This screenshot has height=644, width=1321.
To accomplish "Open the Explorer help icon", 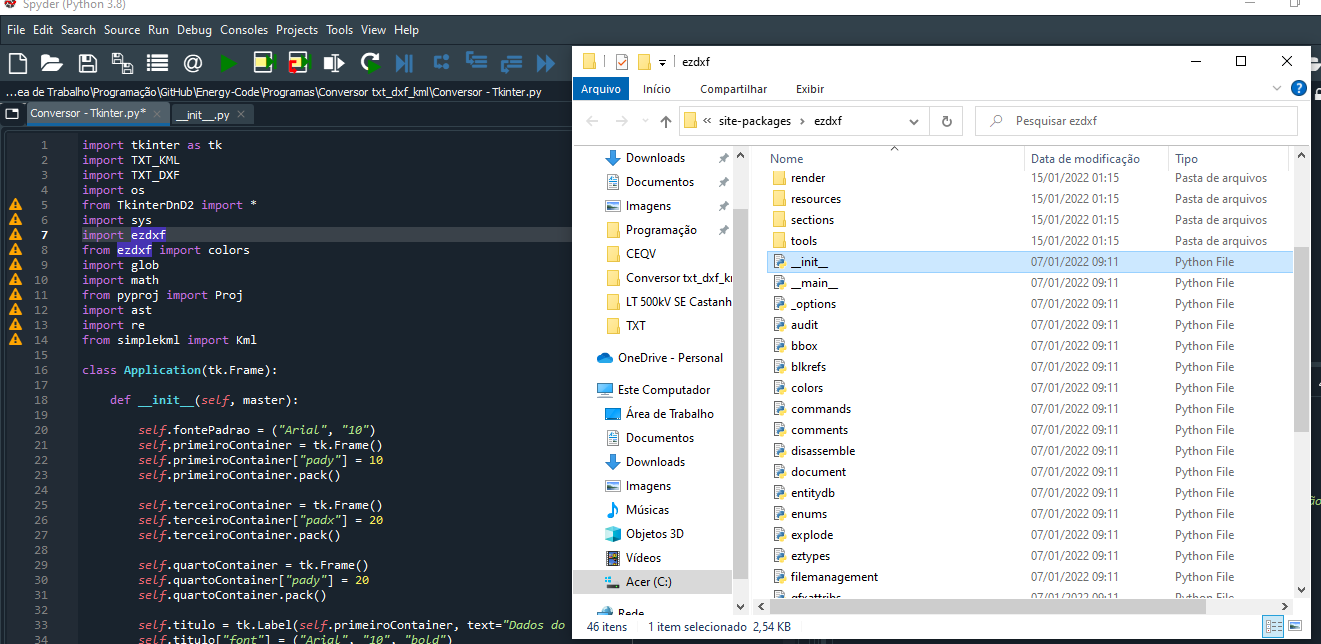I will click(x=1298, y=89).
